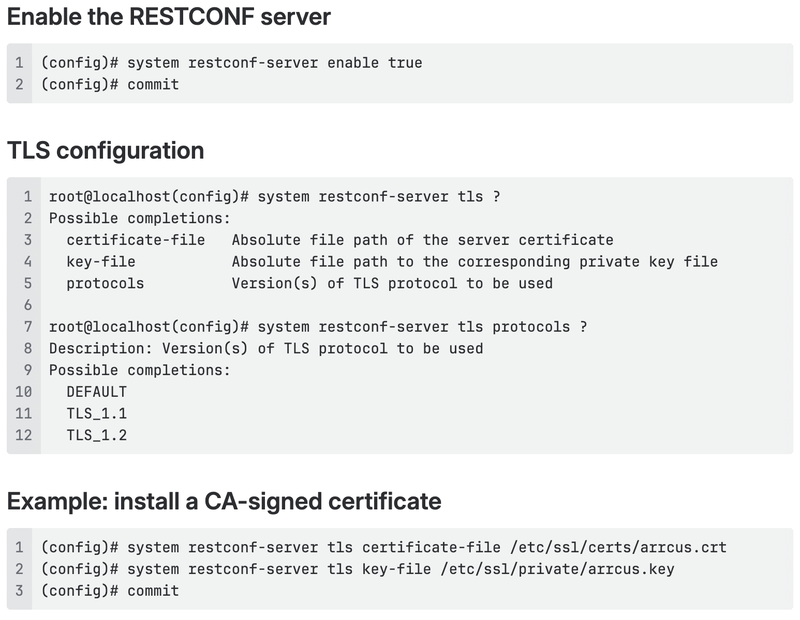Click the 'system restconf-server tls ?' line
Screen dimensions: 800x620
tap(275, 196)
